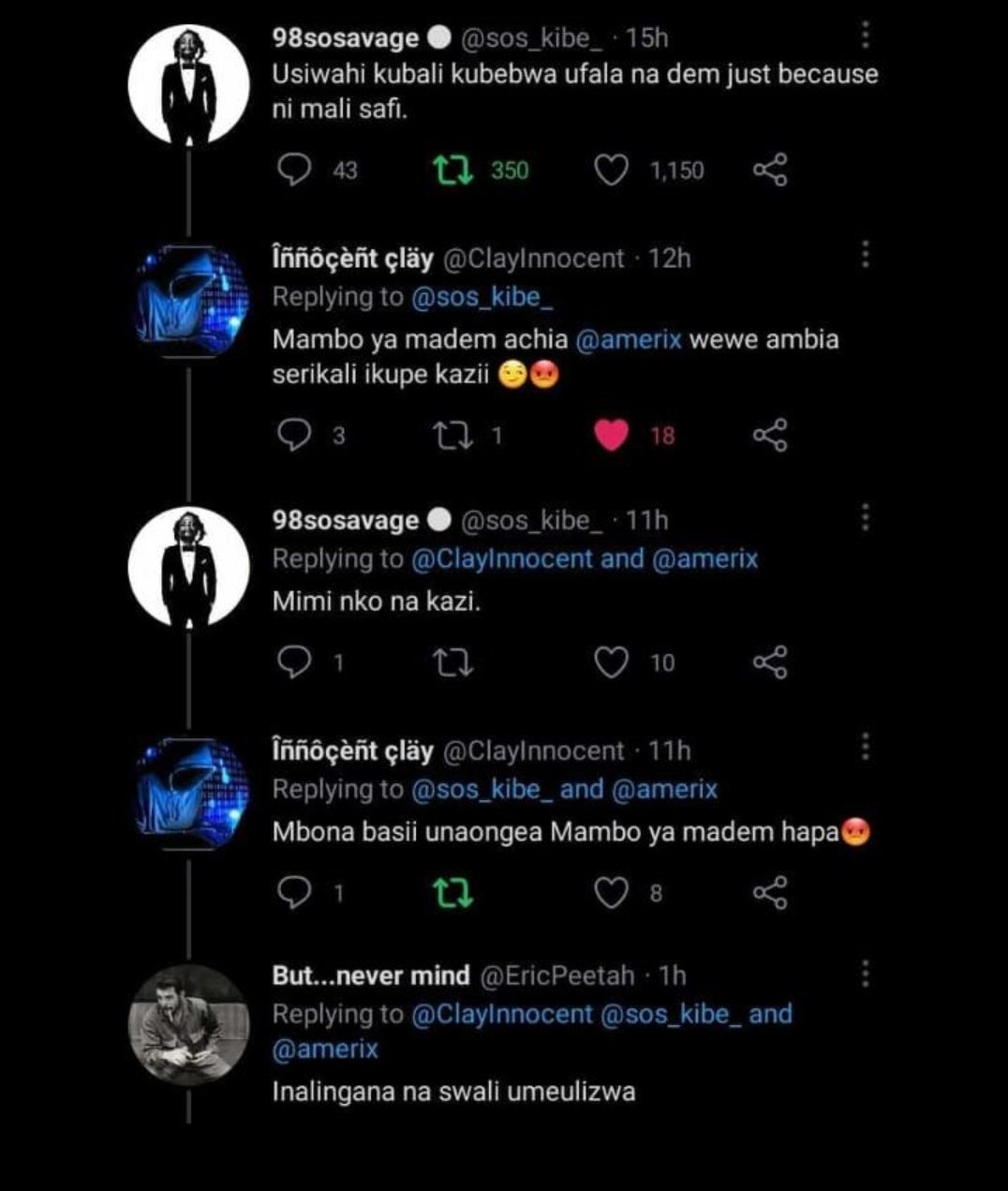Click the @amerix mention in tweet text
The height and width of the screenshot is (1191, 1008).
tap(629, 339)
